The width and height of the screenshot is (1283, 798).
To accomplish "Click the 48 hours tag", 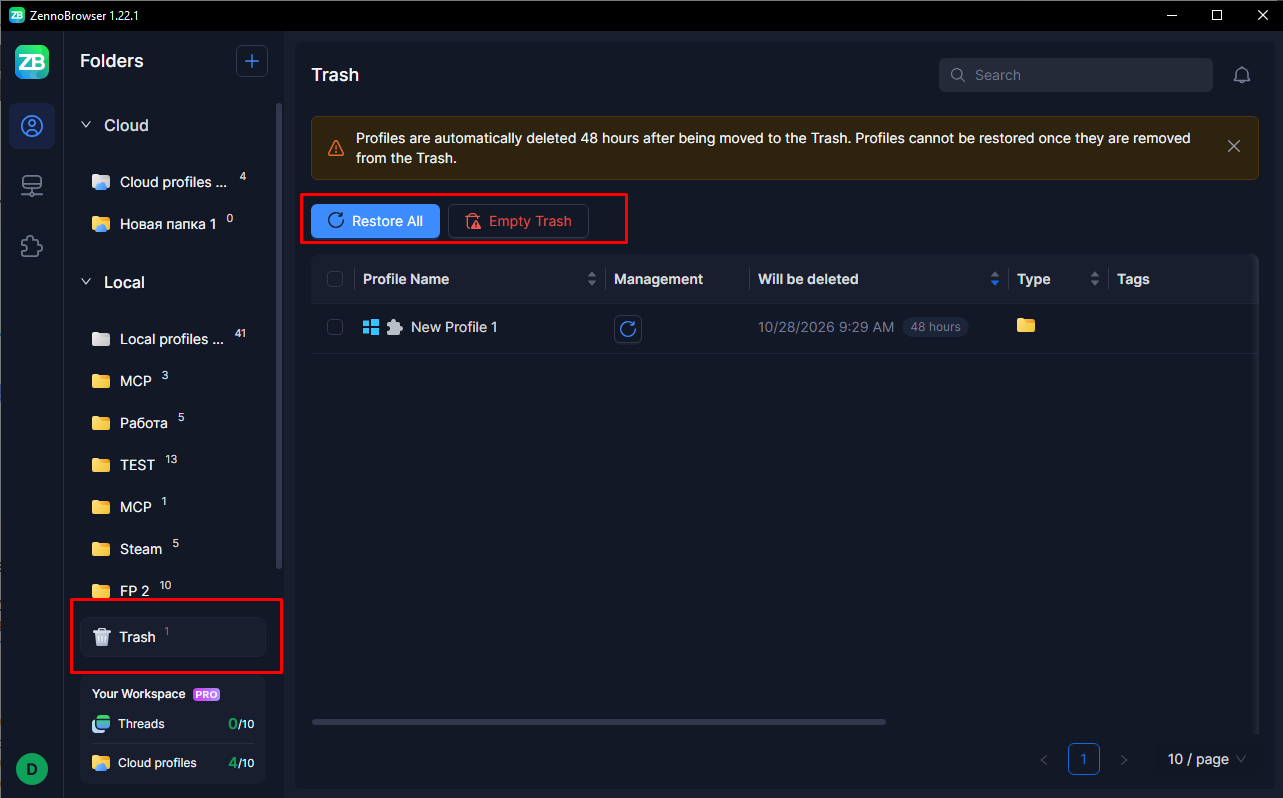I will 935,327.
